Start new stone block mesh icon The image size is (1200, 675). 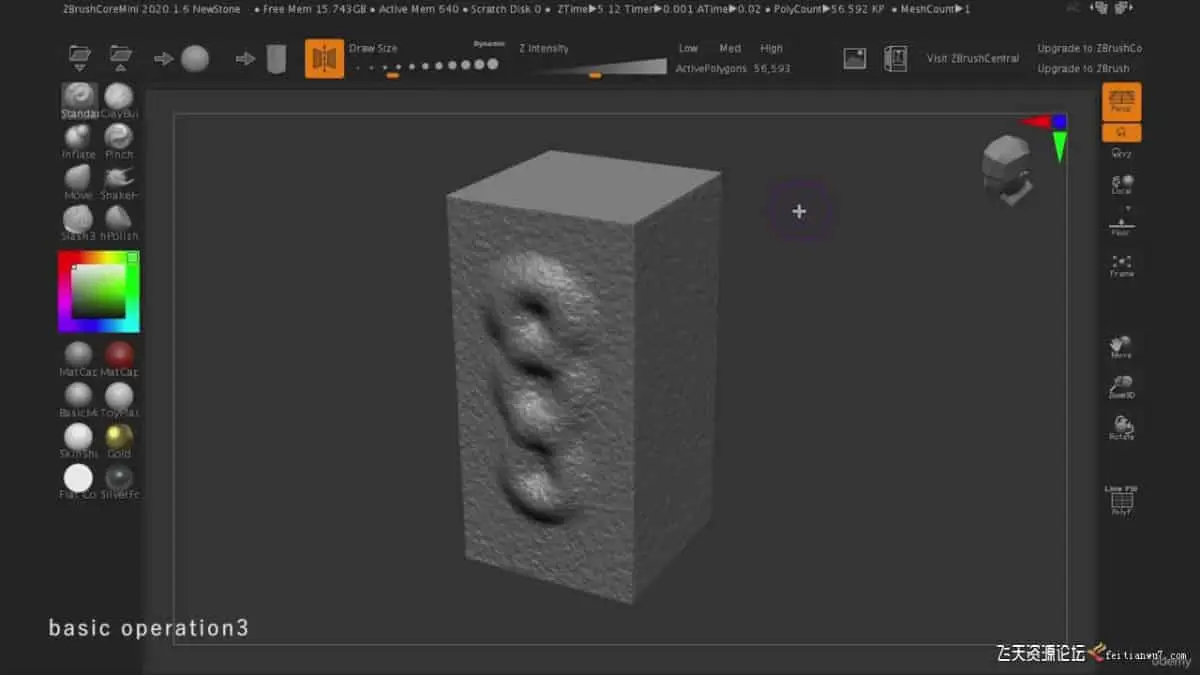[x=262, y=58]
